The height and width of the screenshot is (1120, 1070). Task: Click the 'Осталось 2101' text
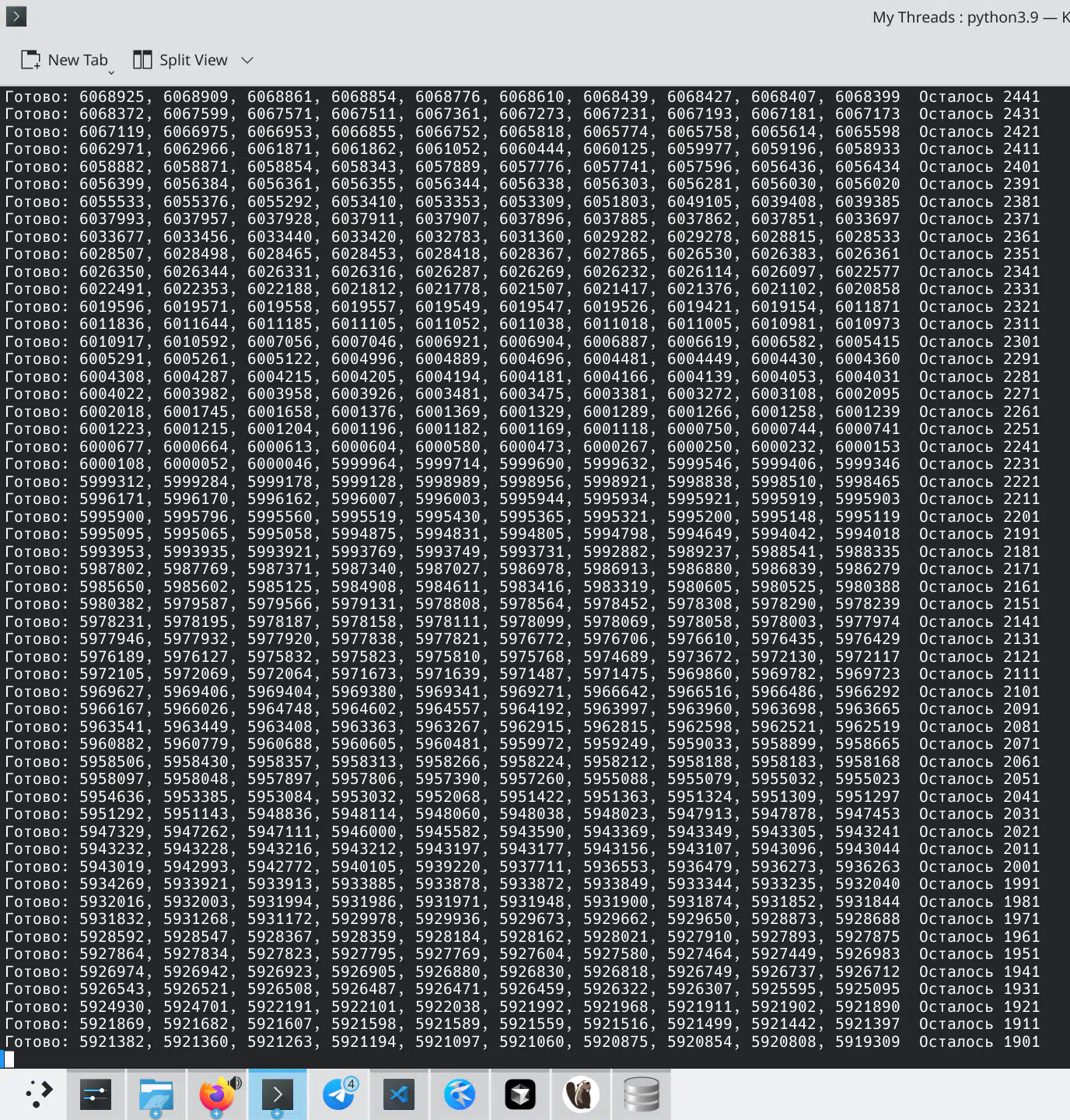pyautogui.click(x=979, y=691)
